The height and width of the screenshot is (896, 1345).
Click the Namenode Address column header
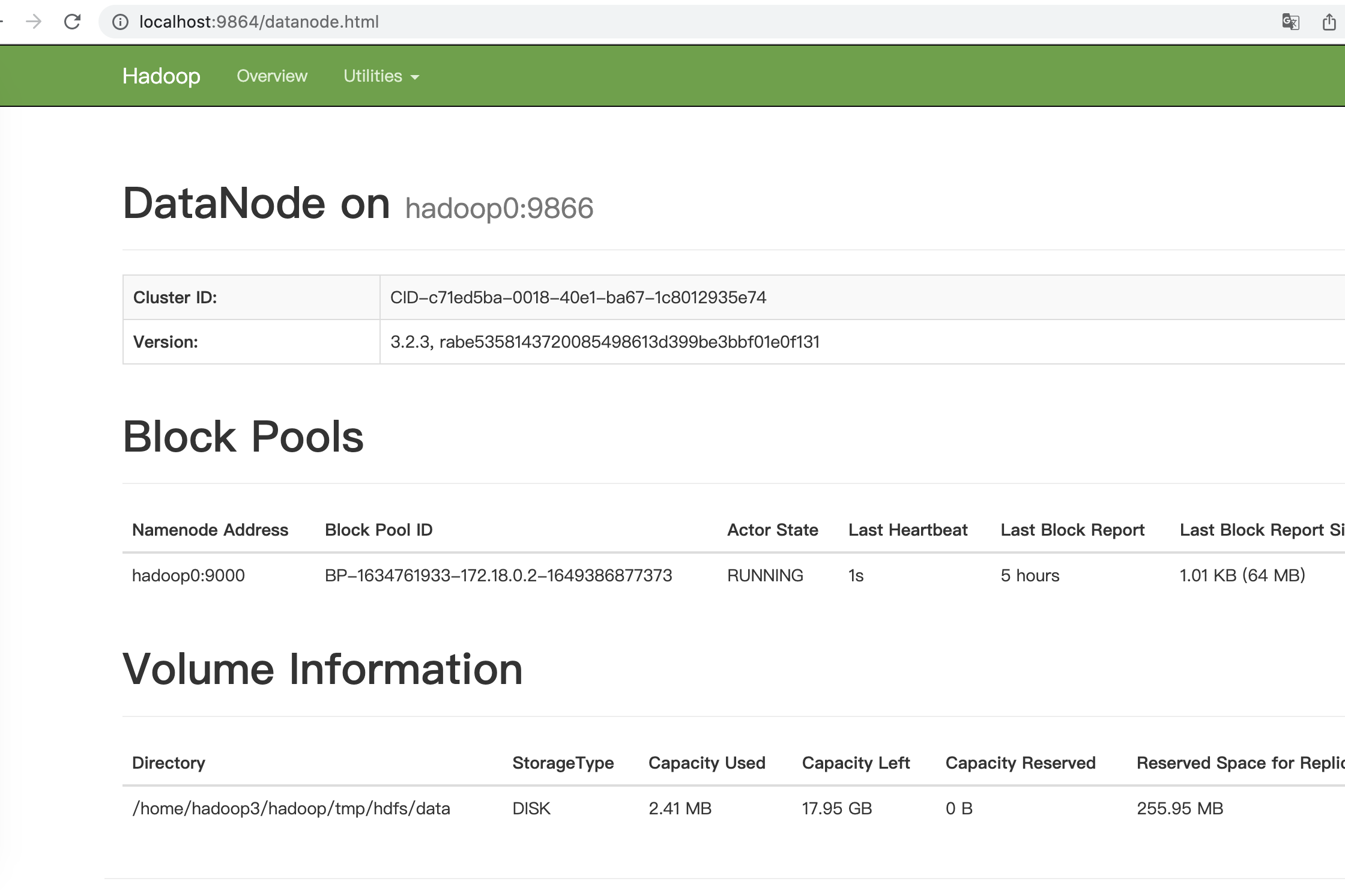pyautogui.click(x=210, y=530)
